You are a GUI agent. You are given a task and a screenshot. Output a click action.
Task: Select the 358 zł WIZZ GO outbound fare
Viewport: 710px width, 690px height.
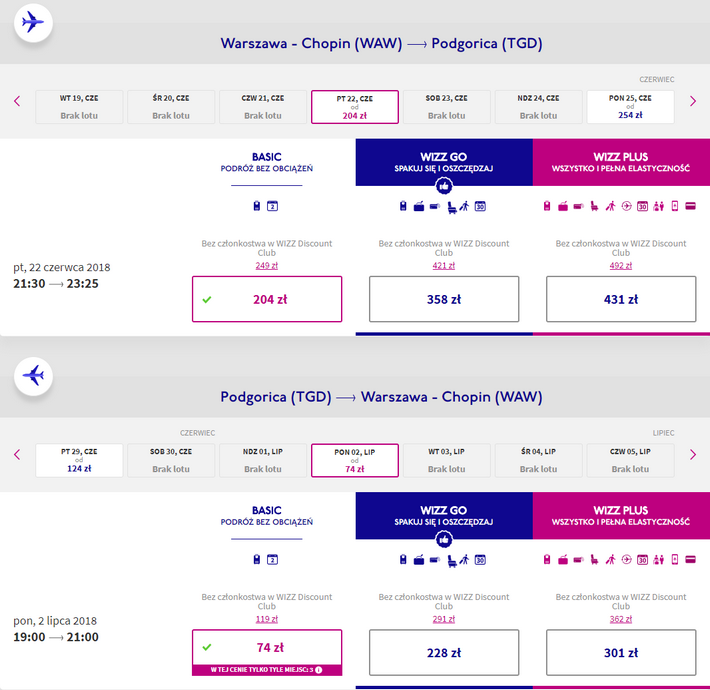pyautogui.click(x=444, y=299)
